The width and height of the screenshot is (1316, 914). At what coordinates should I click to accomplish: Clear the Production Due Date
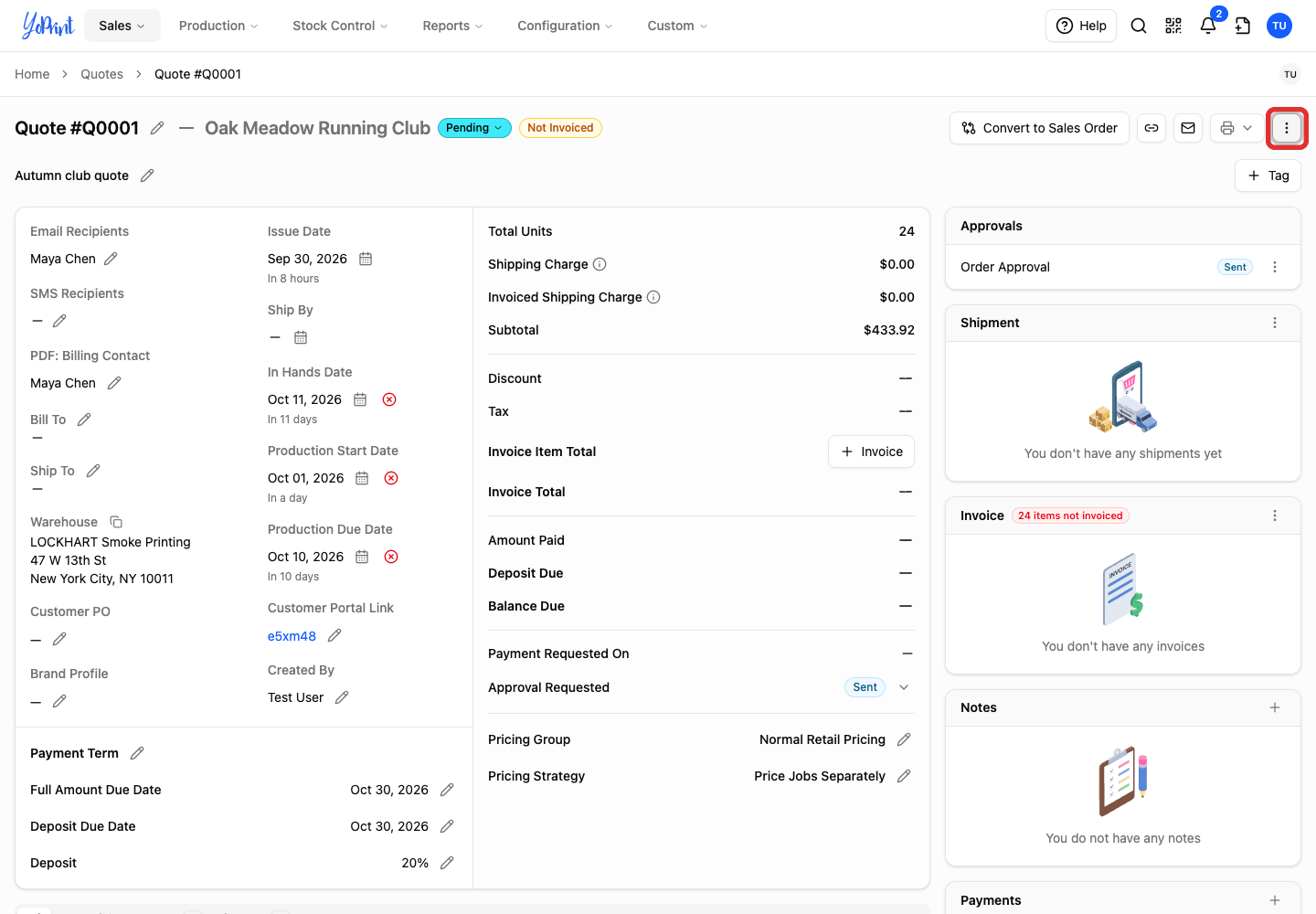[x=391, y=557]
